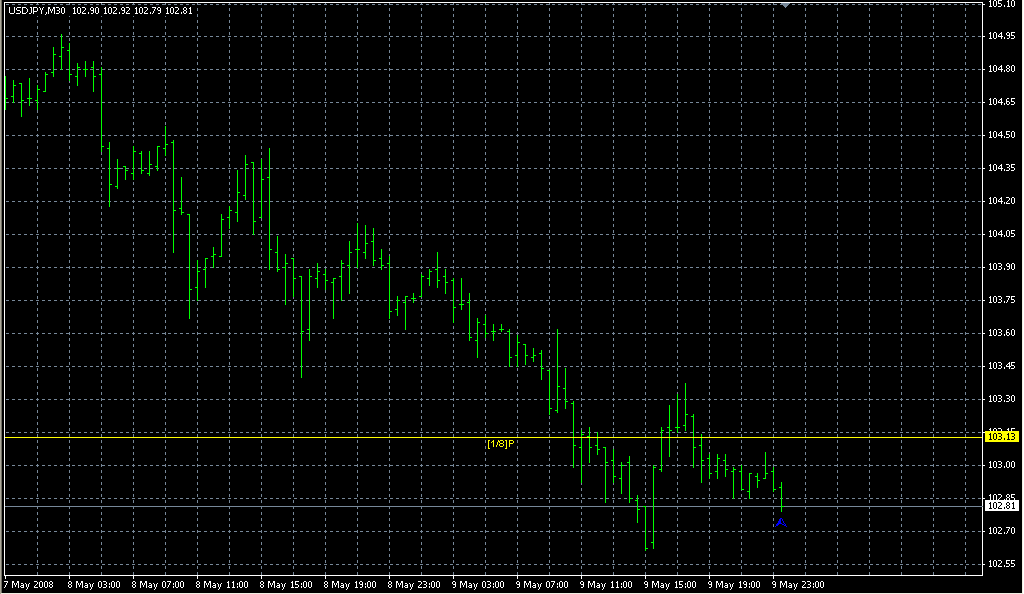The image size is (1024, 594).
Task: Click the 102.70 price axis label
Action: point(1002,531)
